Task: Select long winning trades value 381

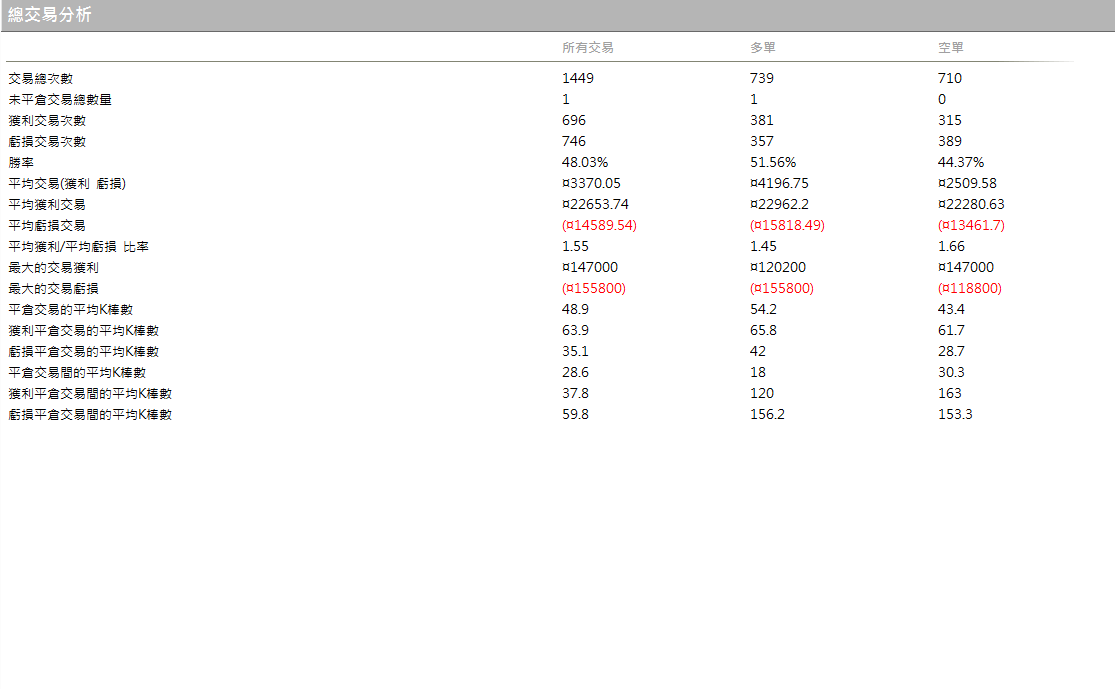Action: point(762,120)
